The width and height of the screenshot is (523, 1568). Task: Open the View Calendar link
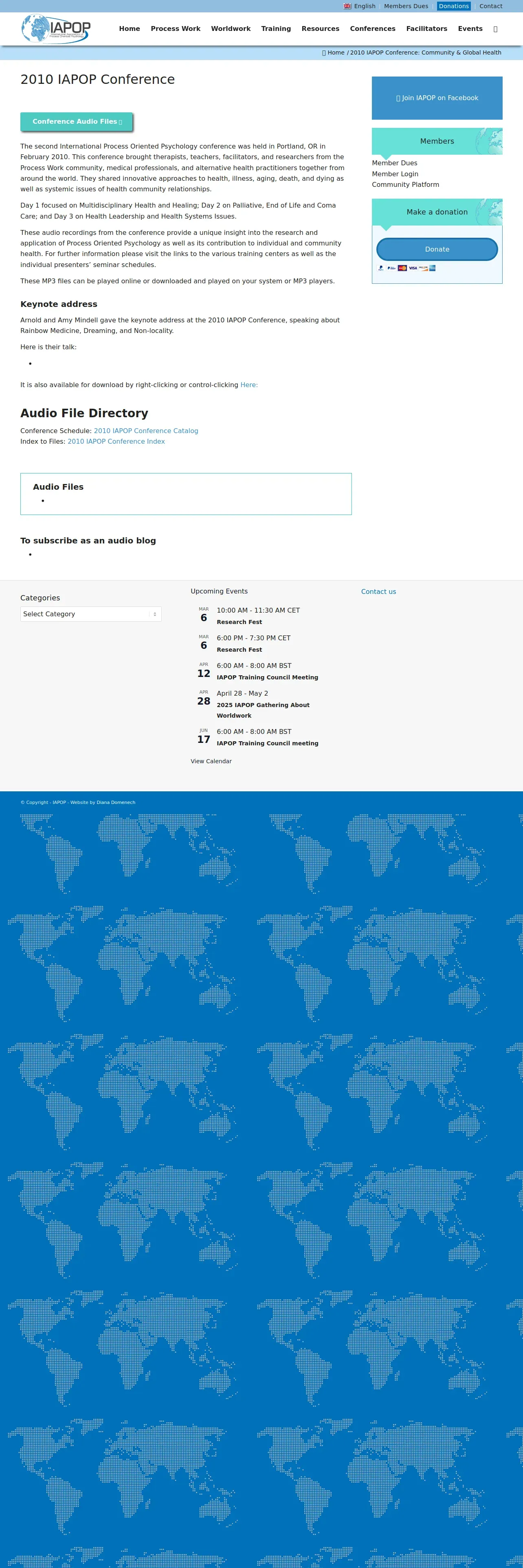tap(211, 762)
